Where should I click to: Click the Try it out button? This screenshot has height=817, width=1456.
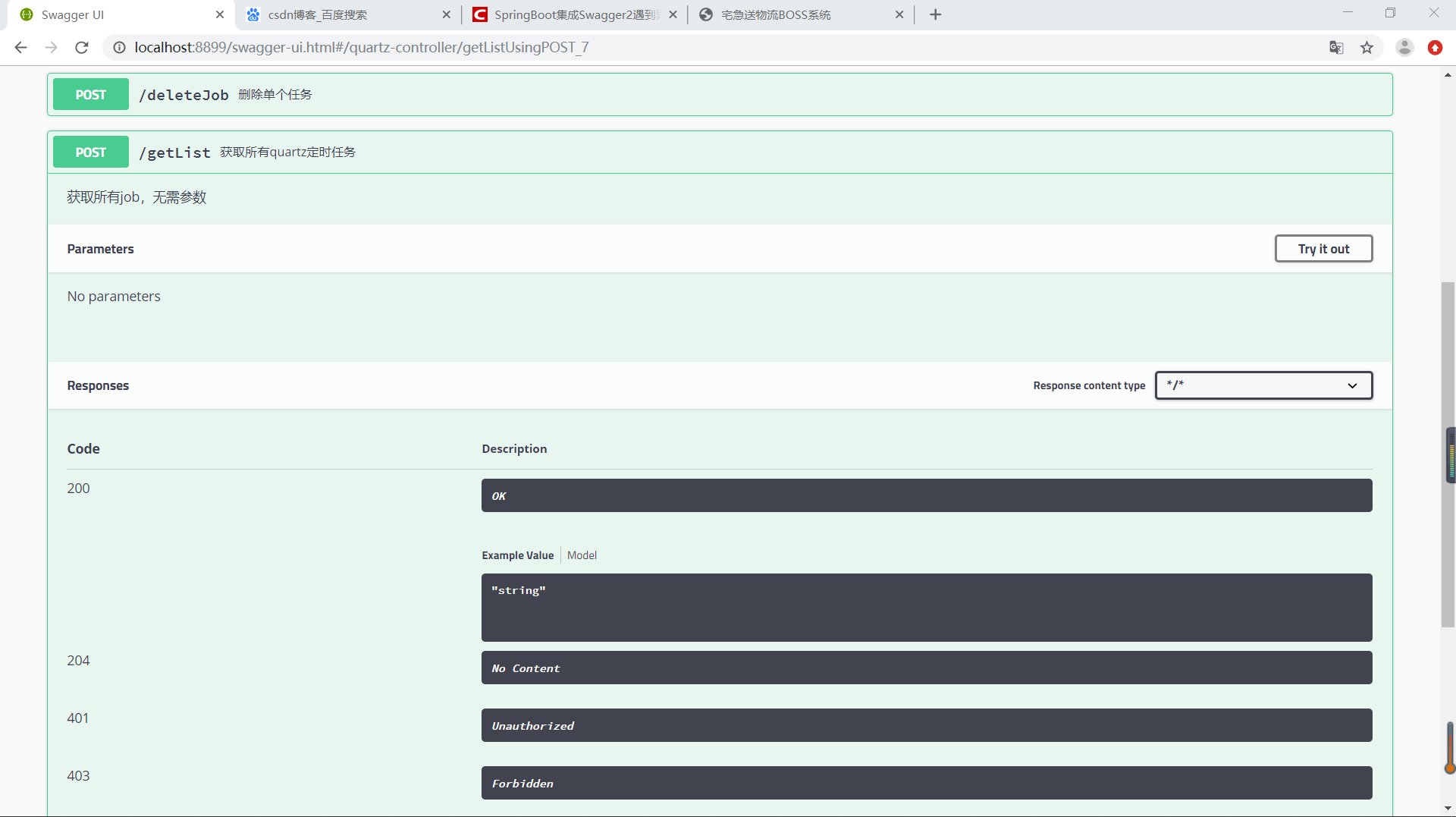point(1323,249)
